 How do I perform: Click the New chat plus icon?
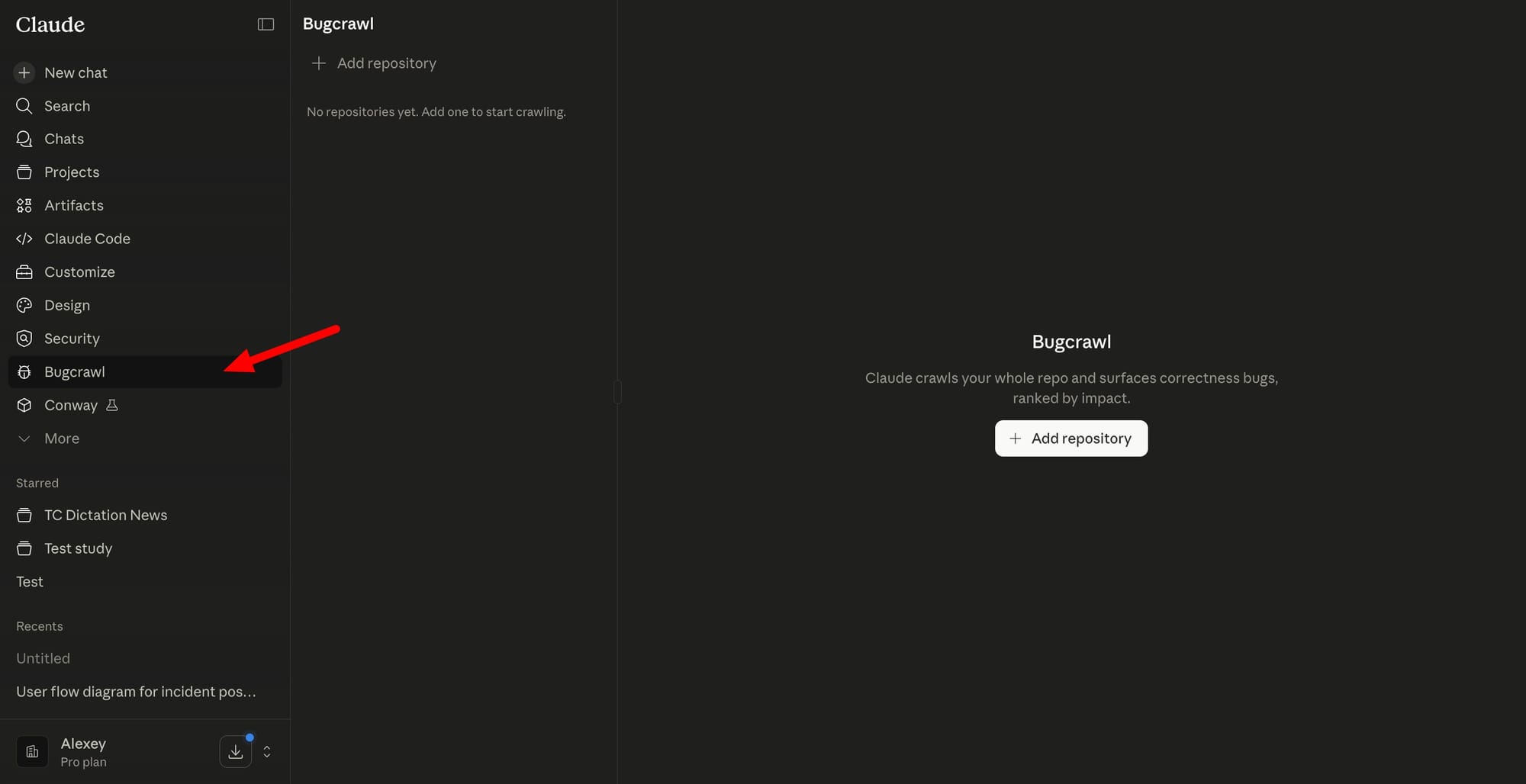[x=24, y=72]
